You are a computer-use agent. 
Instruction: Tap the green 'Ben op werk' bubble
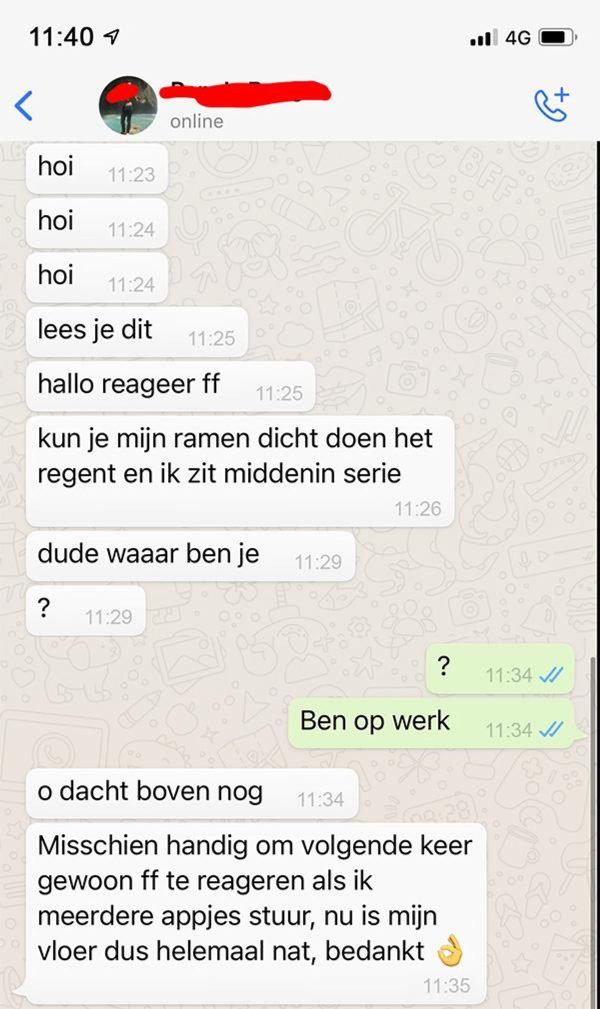(431, 723)
